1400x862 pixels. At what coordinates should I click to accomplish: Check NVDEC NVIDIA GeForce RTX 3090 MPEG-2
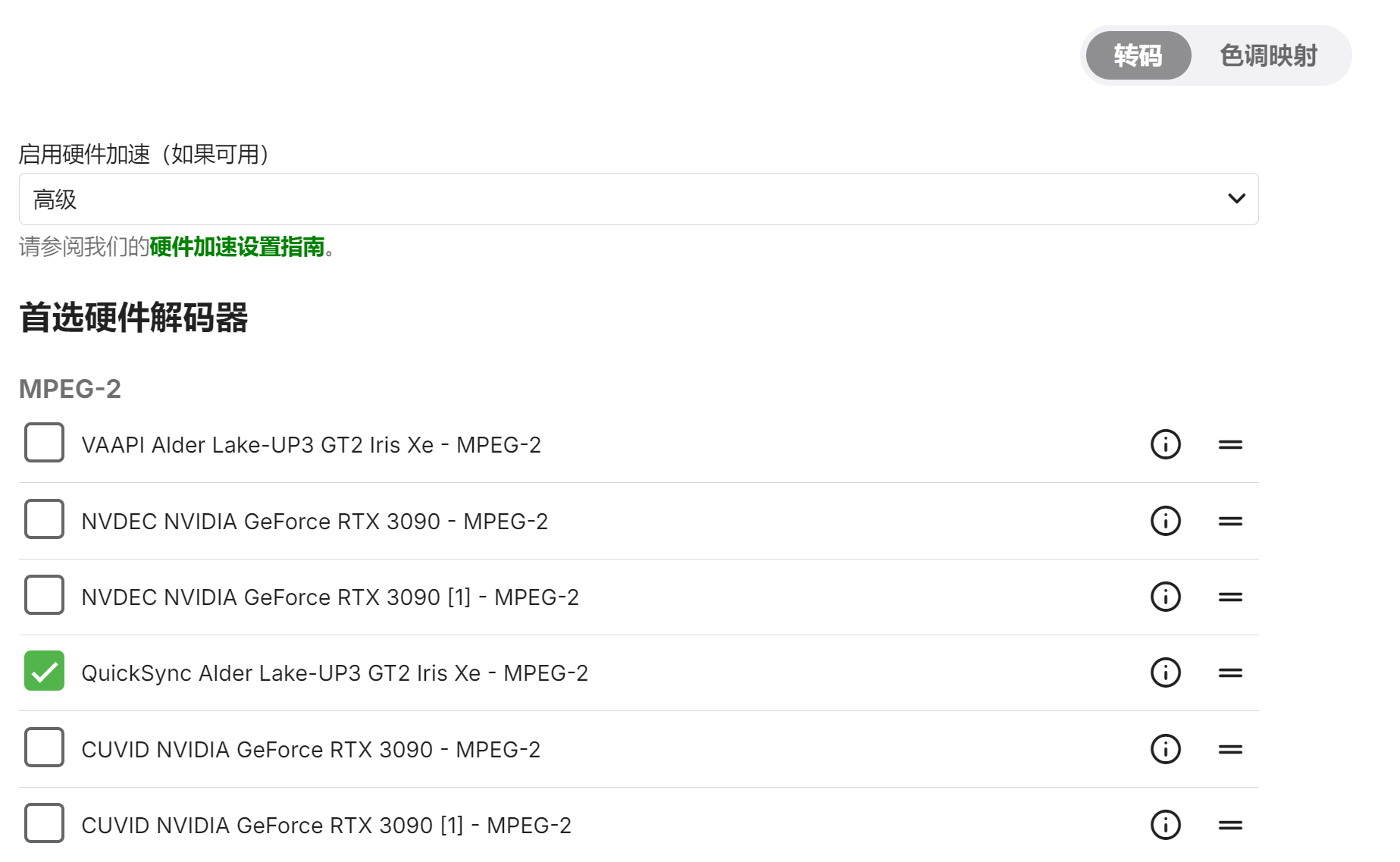click(x=44, y=519)
